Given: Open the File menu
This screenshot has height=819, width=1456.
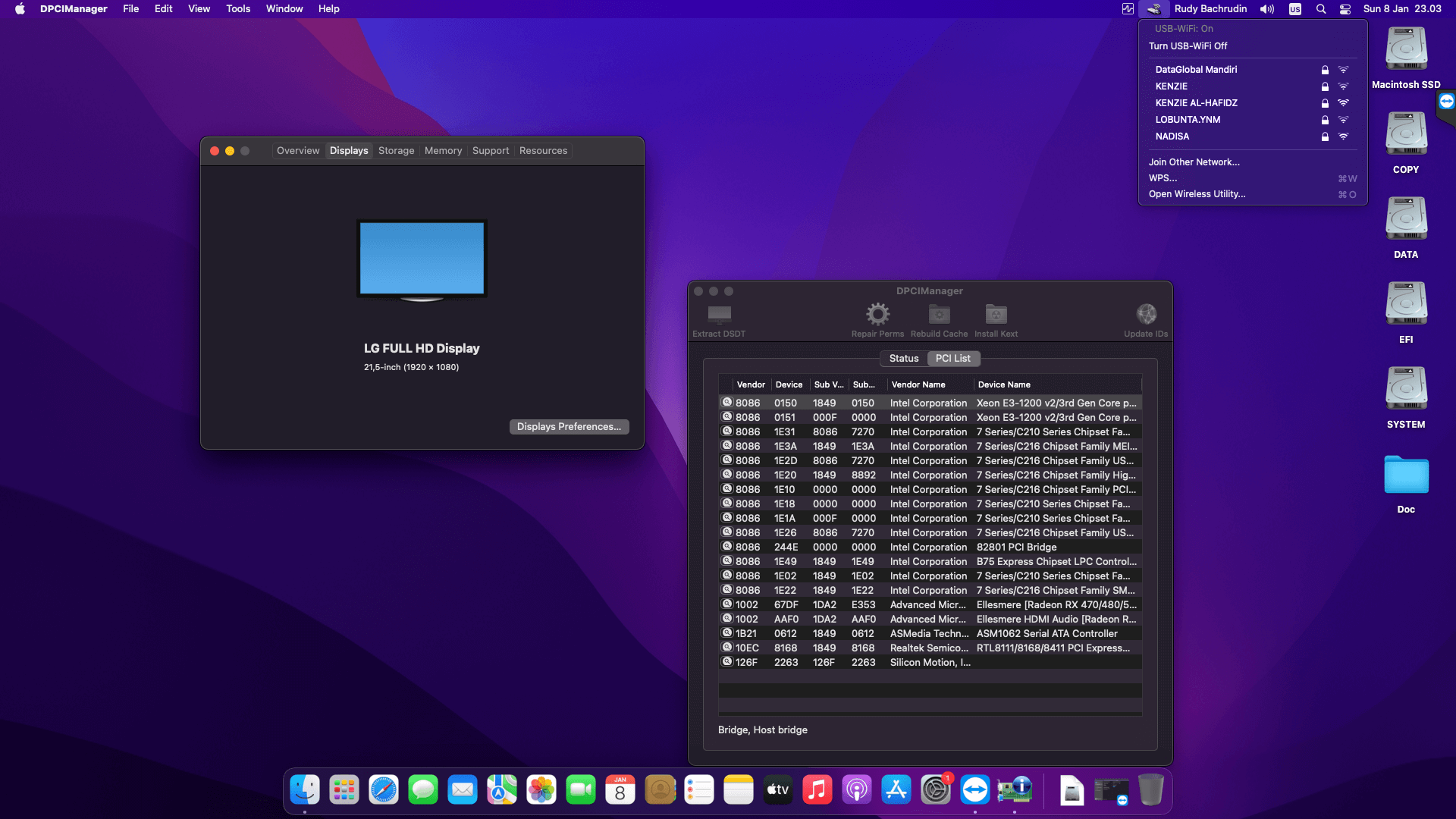Looking at the screenshot, I should [131, 9].
